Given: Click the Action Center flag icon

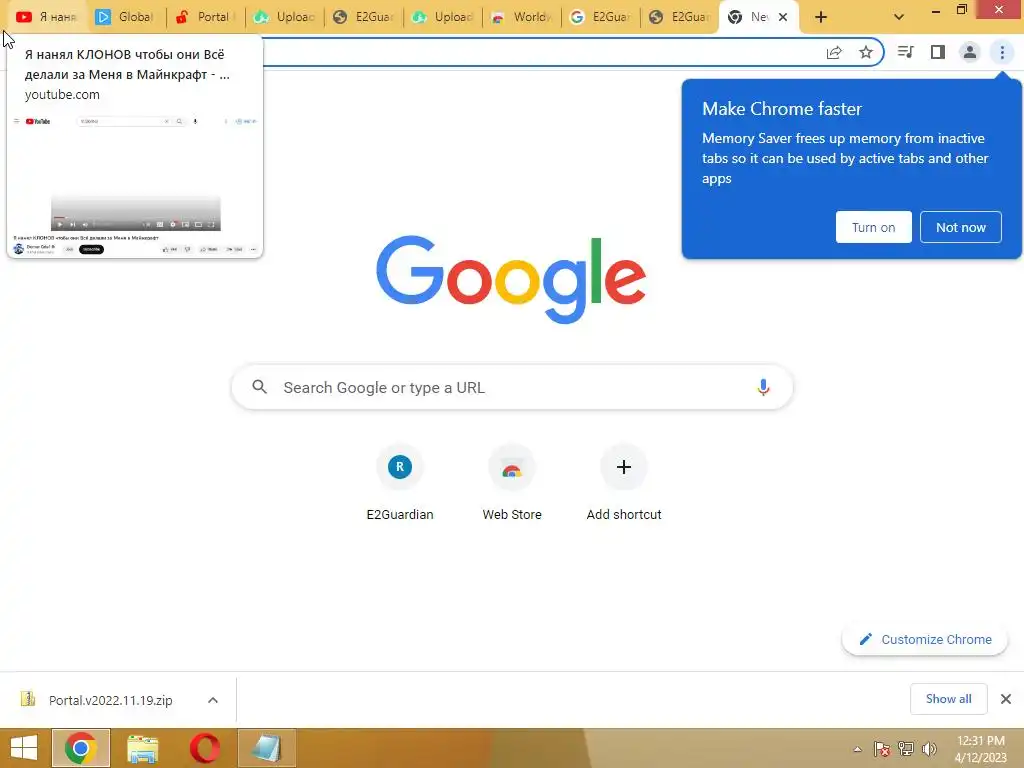Looking at the screenshot, I should pyautogui.click(x=882, y=749).
